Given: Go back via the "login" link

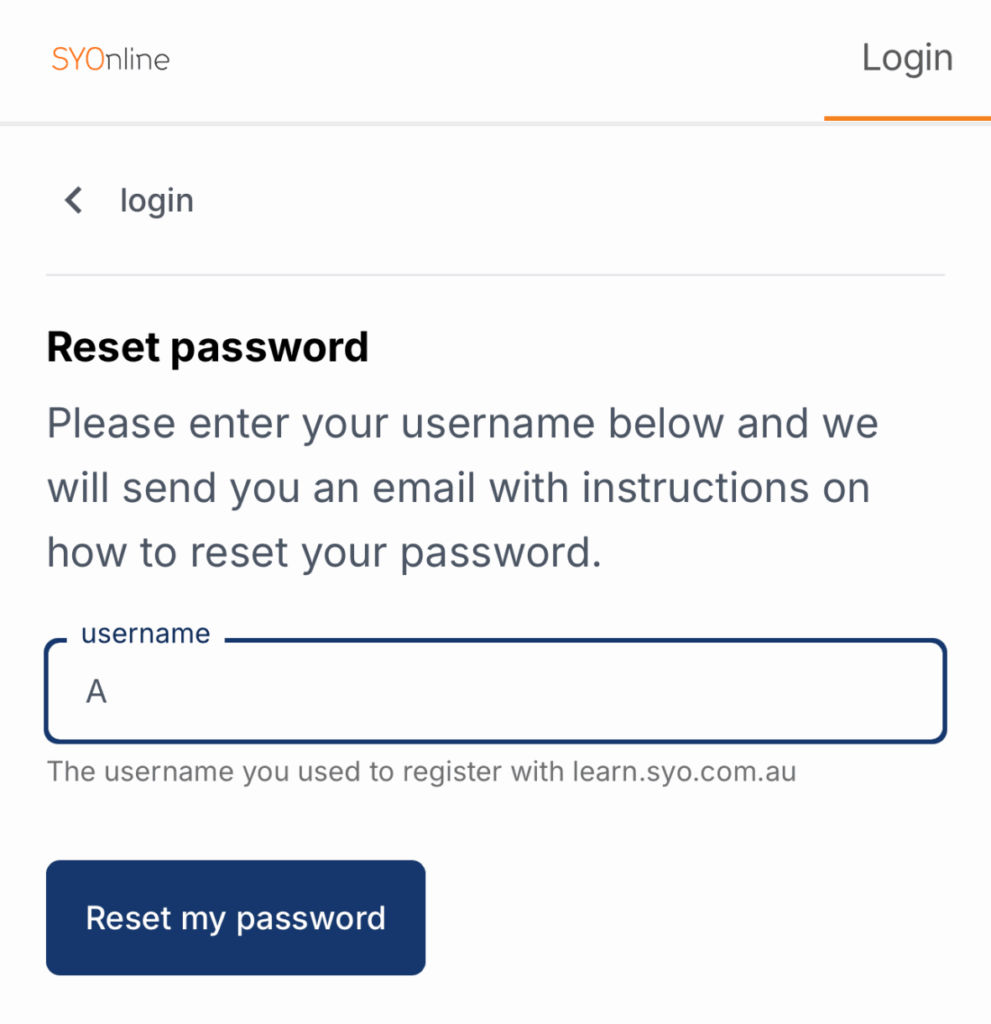Looking at the screenshot, I should (x=156, y=201).
